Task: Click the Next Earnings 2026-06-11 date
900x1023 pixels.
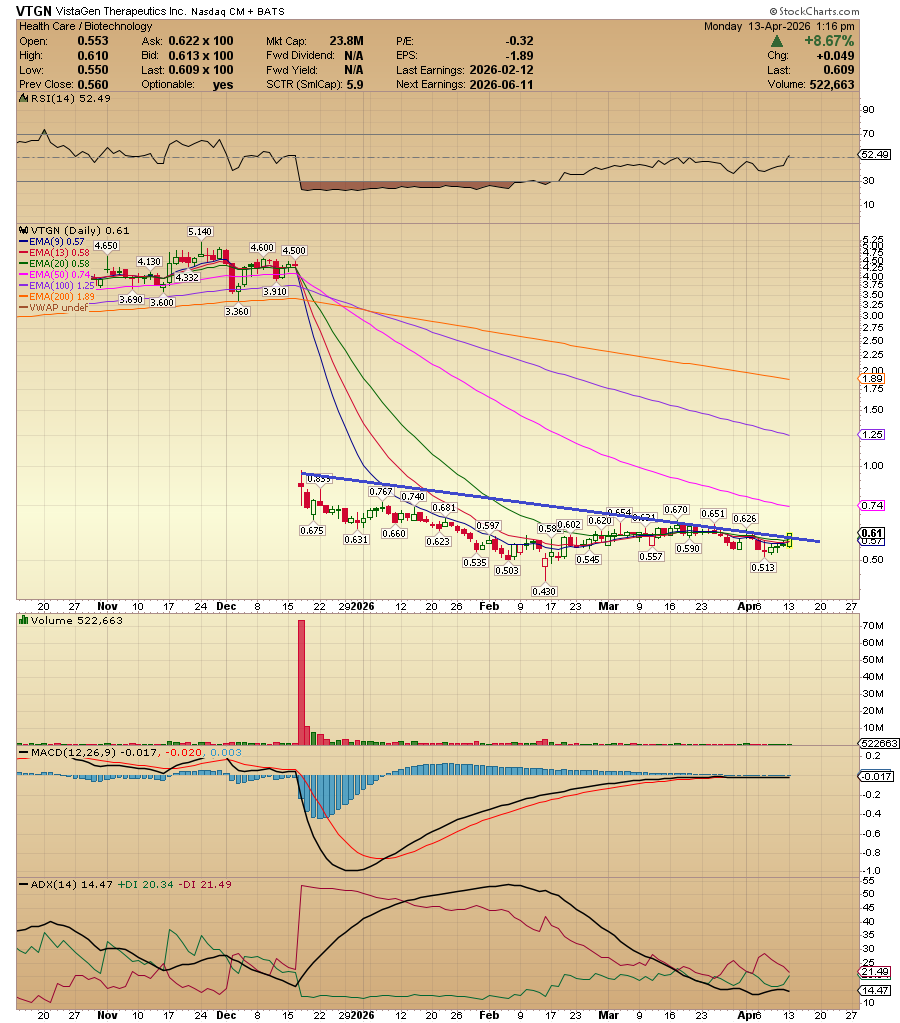Action: pyautogui.click(x=501, y=85)
